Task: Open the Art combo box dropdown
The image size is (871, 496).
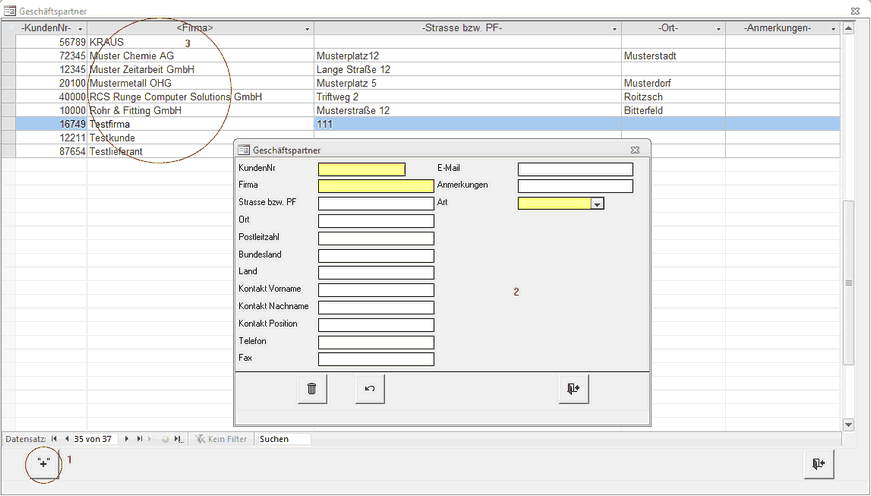Action: click(x=597, y=204)
